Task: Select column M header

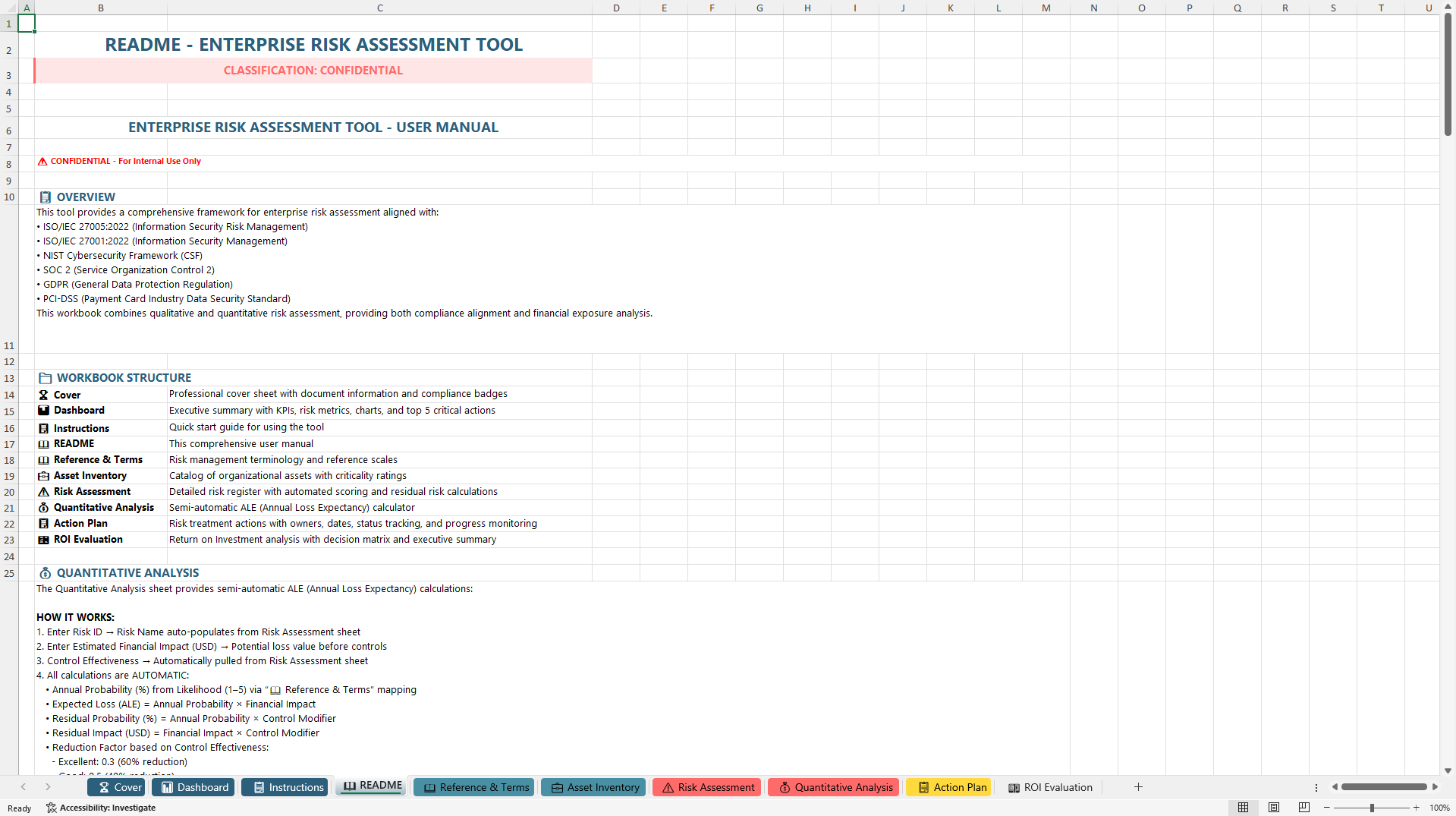Action: (x=1046, y=8)
